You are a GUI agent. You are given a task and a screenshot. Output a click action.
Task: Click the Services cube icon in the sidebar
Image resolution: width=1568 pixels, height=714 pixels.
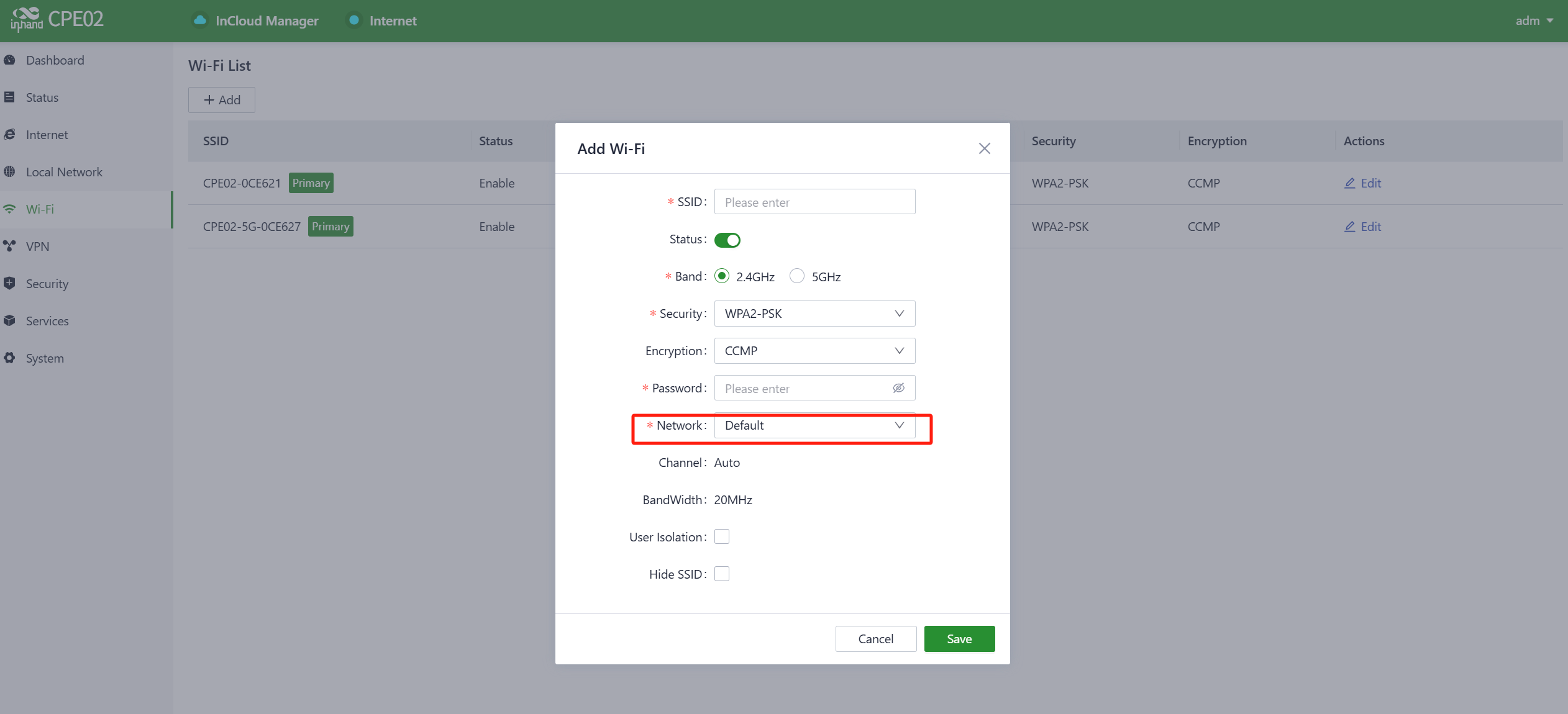click(x=9, y=321)
